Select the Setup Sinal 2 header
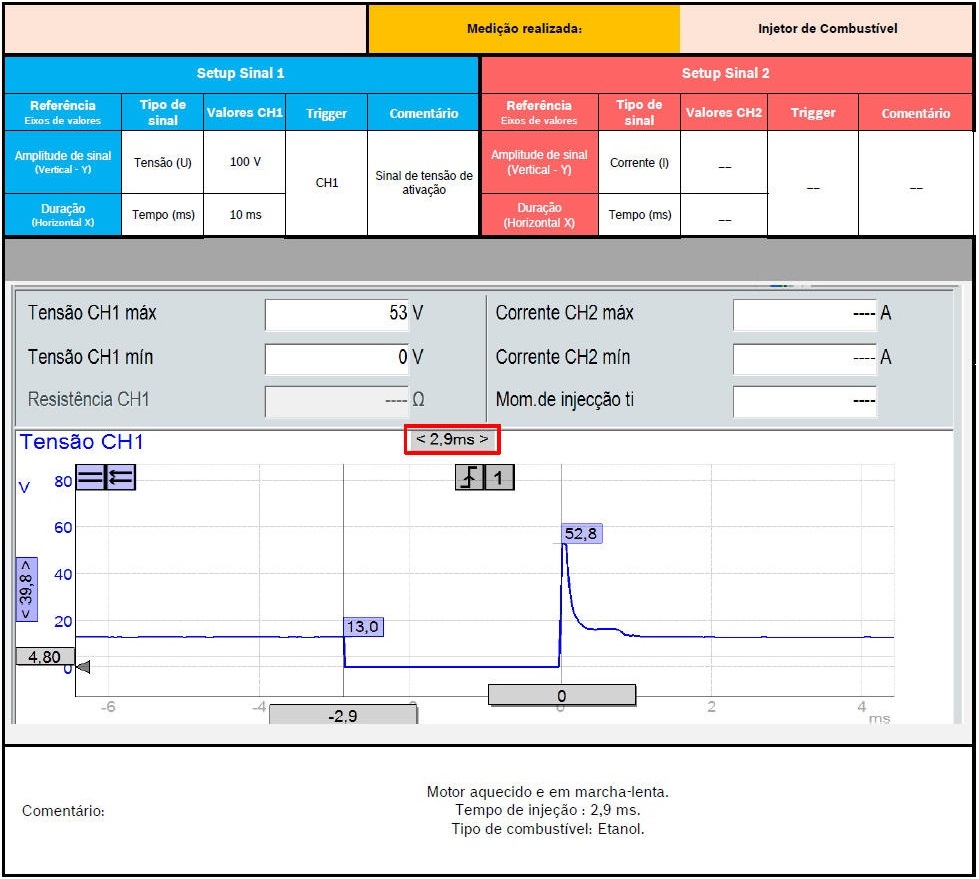Image resolution: width=979 pixels, height=879 pixels. (x=726, y=74)
